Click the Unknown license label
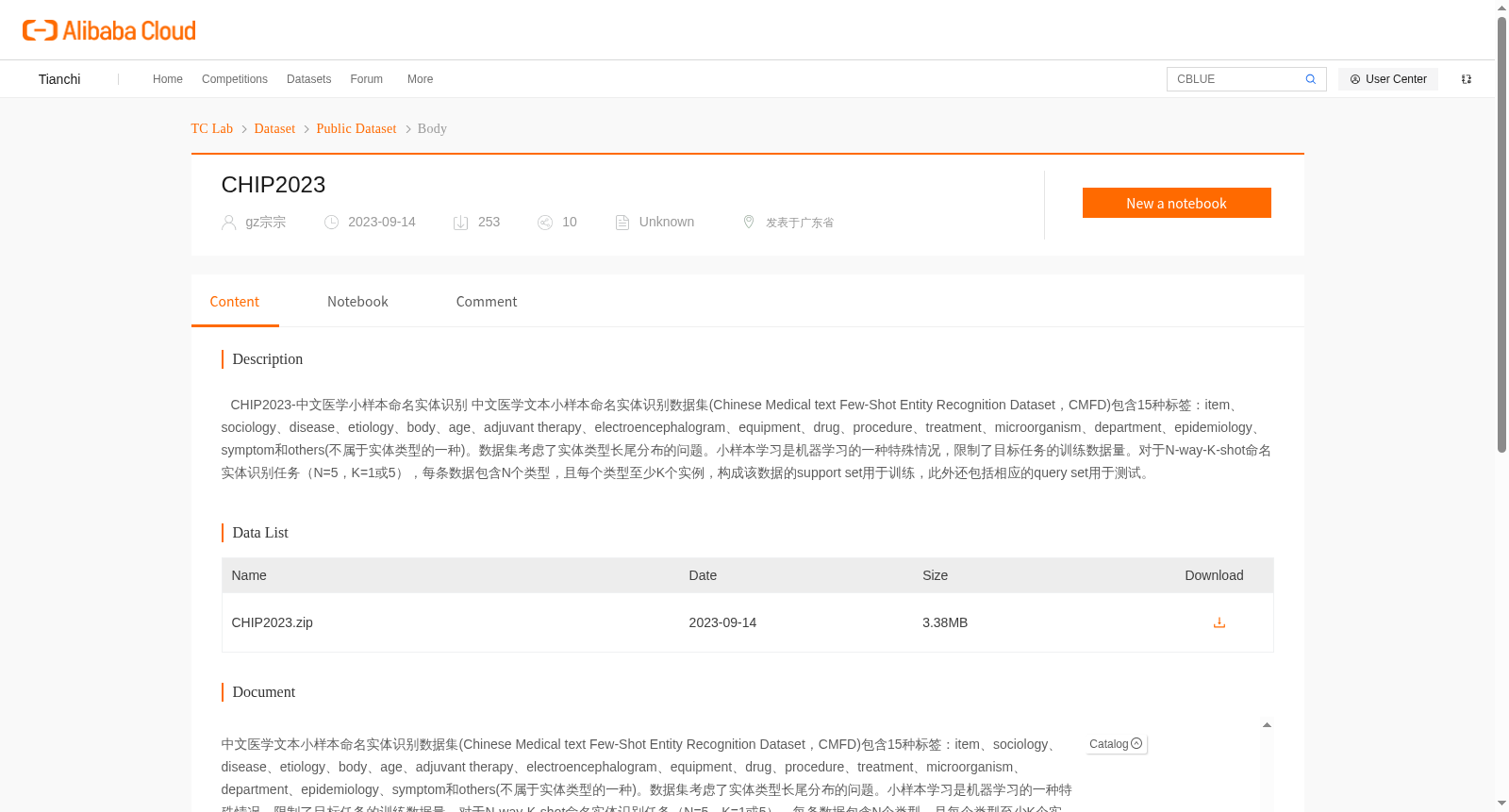Viewport: 1509px width, 812px height. pyautogui.click(x=667, y=222)
